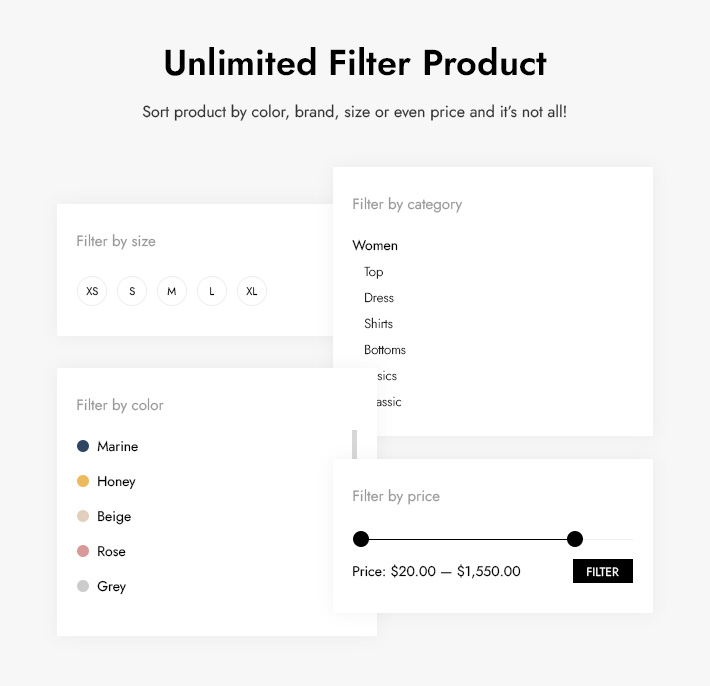Image resolution: width=710 pixels, height=686 pixels.
Task: Click the minimum price slider handle
Action: [361, 539]
